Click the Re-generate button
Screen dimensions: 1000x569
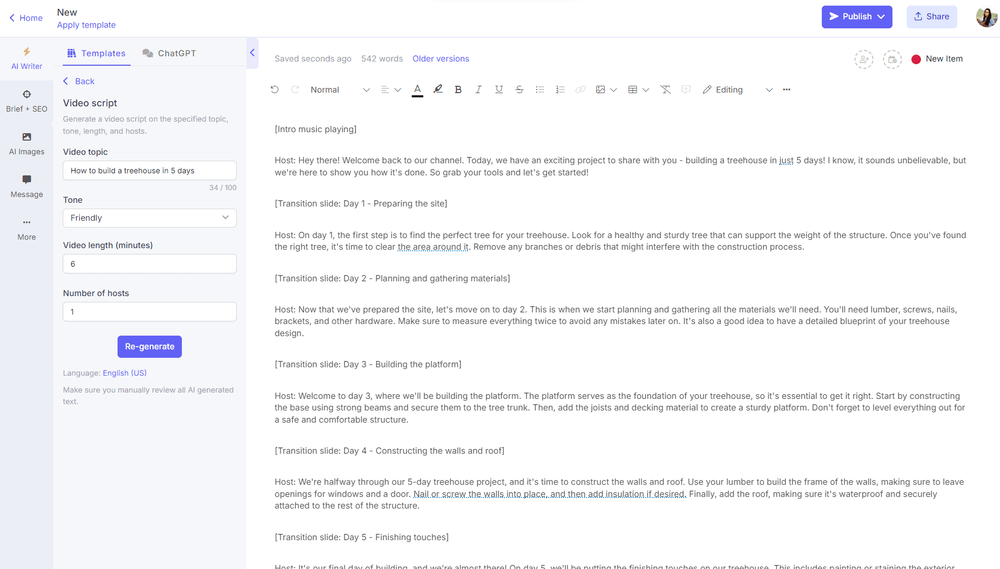149,347
